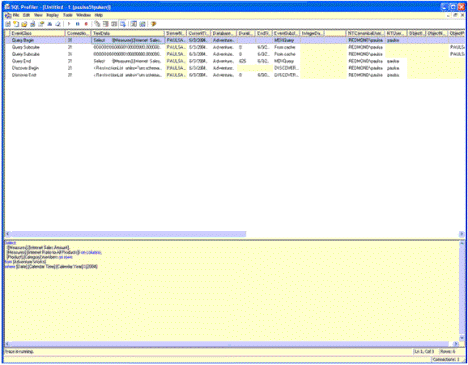Click the query pane scroll-down arrow
Viewport: 468px width, 365px height.
tap(462, 338)
